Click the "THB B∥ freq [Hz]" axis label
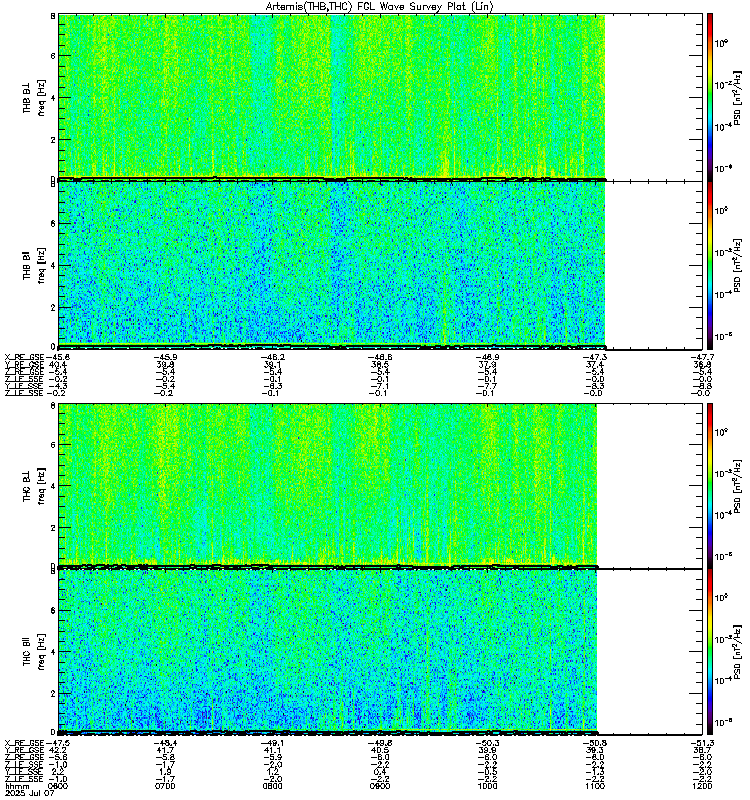 tap(34, 265)
